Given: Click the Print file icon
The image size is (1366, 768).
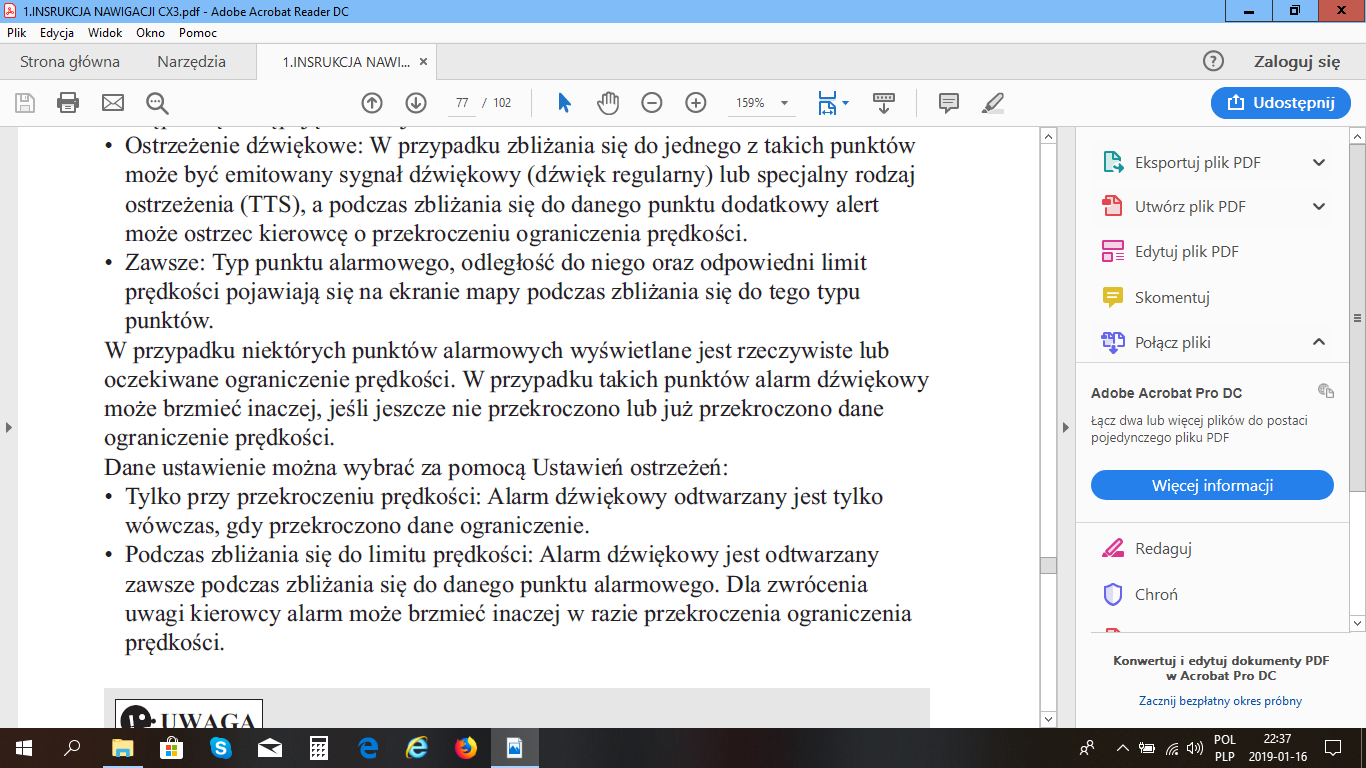Looking at the screenshot, I should click(x=68, y=103).
